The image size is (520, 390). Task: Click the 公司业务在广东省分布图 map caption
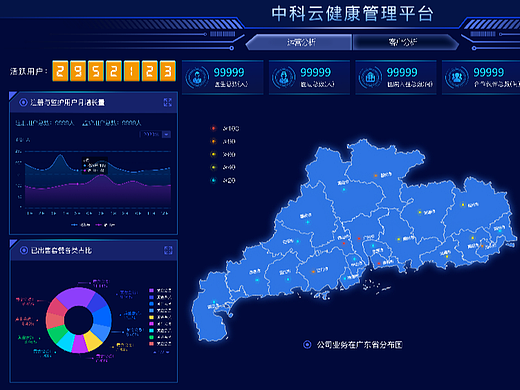click(x=360, y=345)
